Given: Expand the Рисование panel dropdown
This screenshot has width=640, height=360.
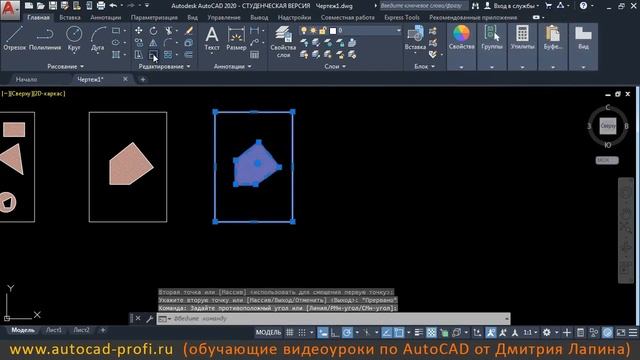Looking at the screenshot, I should 65,67.
